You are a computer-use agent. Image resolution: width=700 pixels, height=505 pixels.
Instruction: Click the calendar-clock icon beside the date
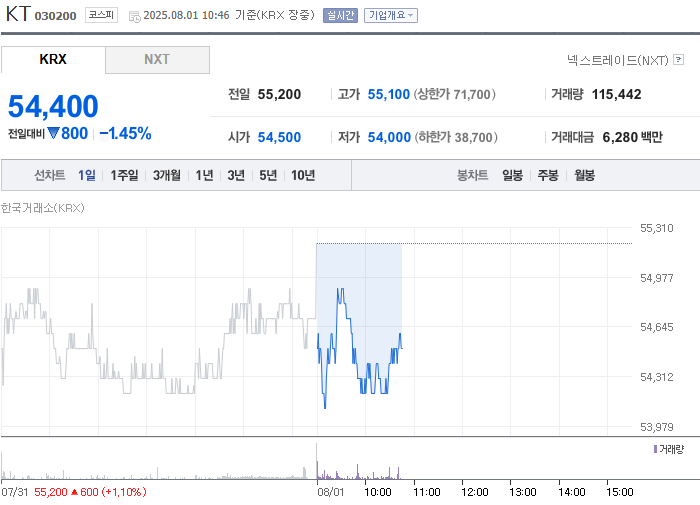134,17
